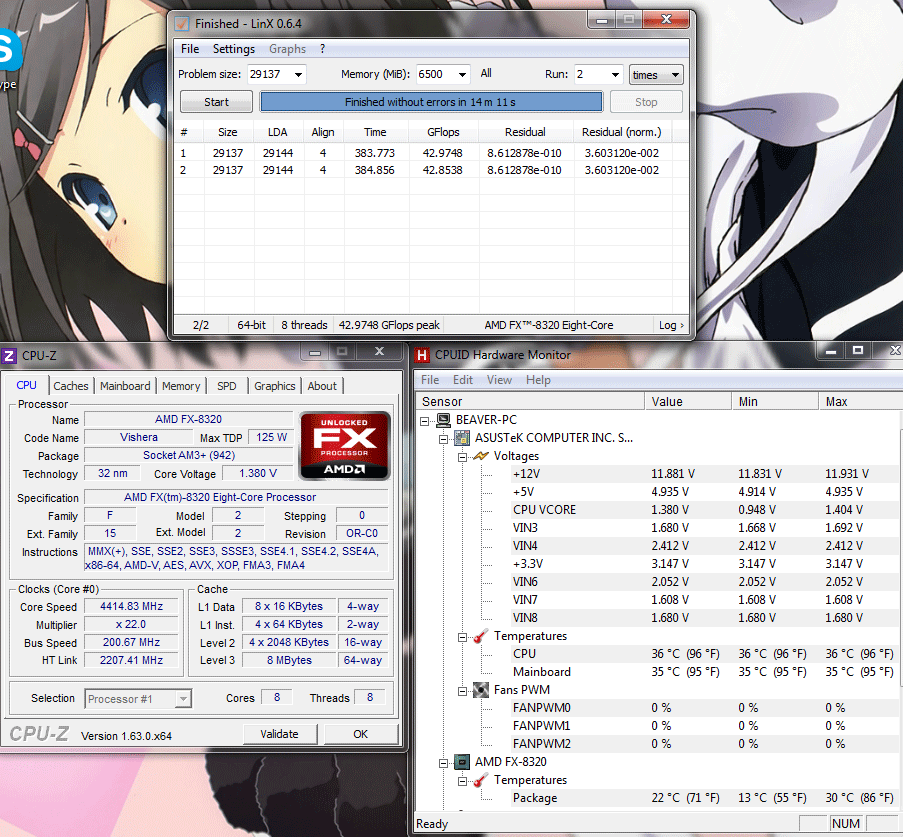The width and height of the screenshot is (903, 837).
Task: Open the LinX Graphs menu
Action: tap(287, 49)
